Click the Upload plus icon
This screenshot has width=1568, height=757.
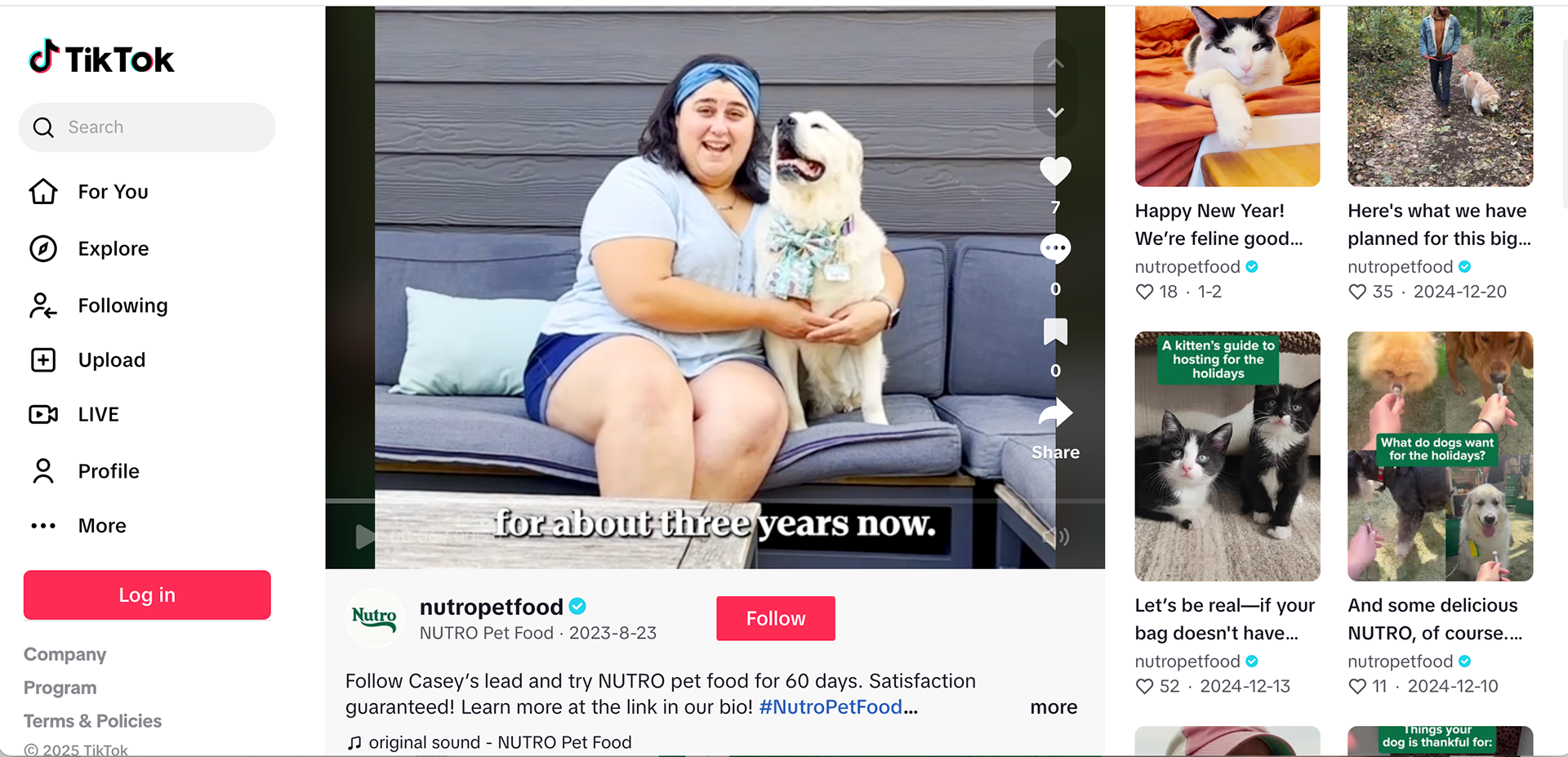[x=43, y=360]
